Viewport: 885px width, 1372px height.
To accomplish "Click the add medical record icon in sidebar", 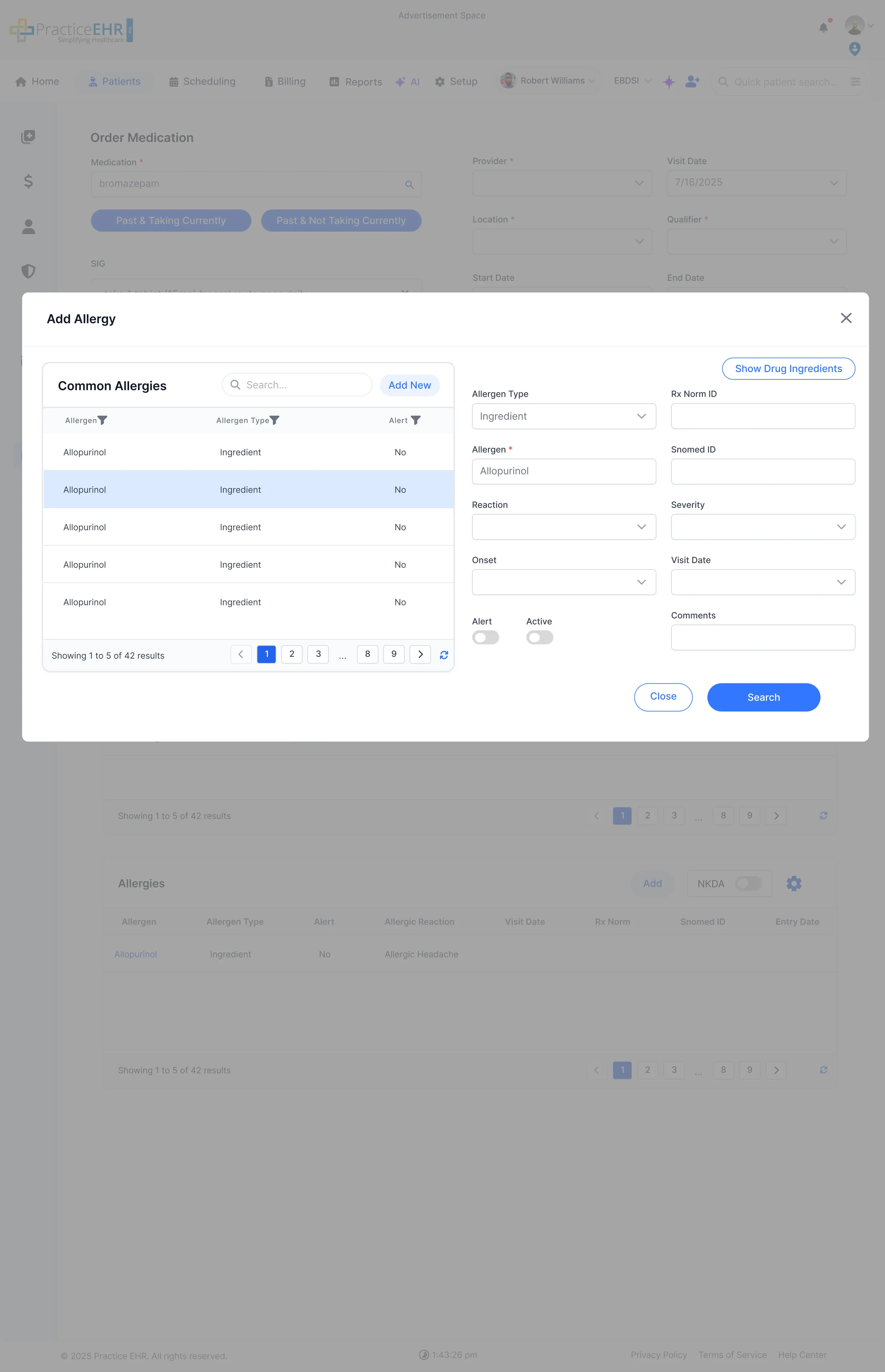I will tap(28, 137).
